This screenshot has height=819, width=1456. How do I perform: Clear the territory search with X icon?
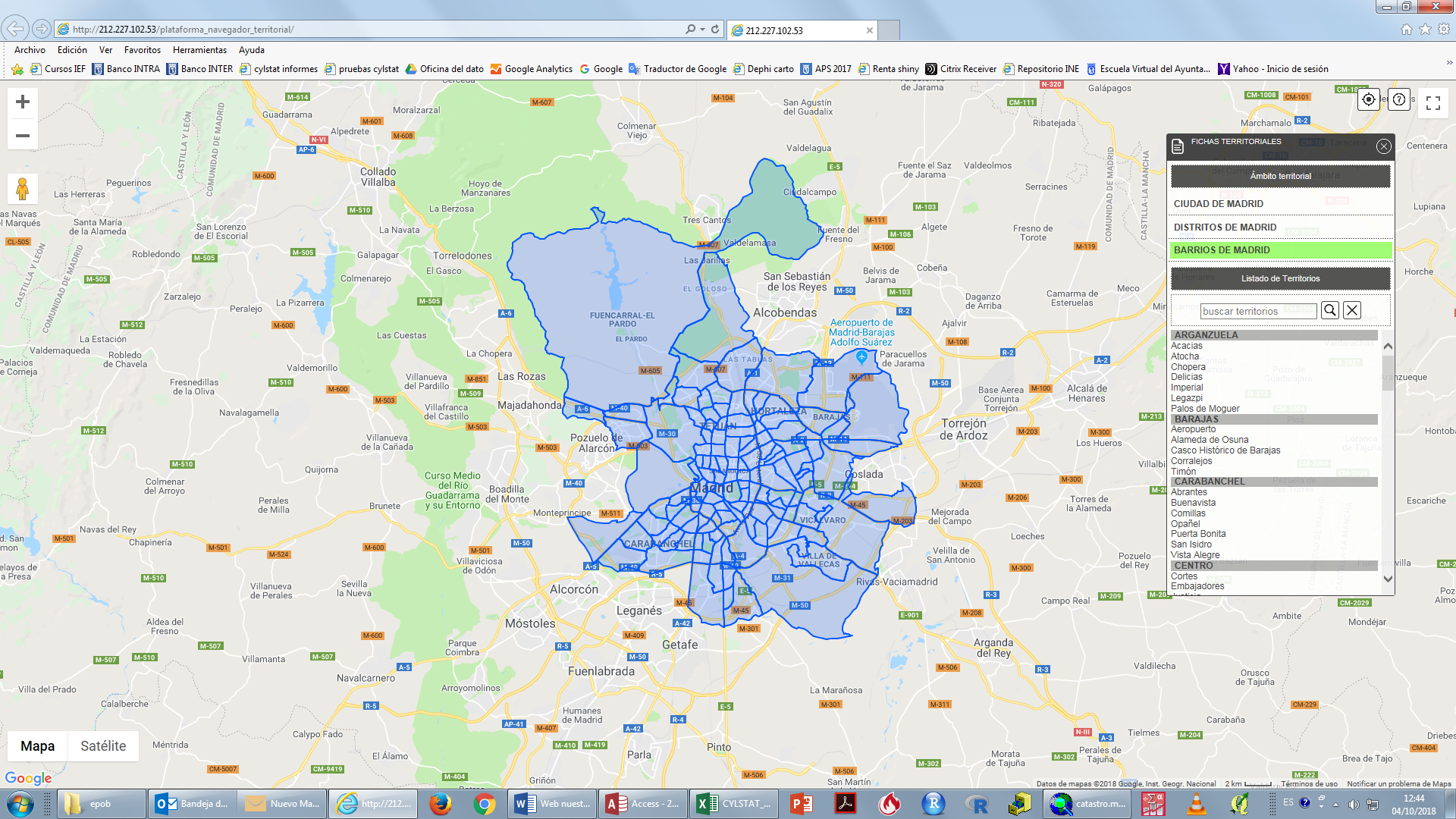[1352, 310]
